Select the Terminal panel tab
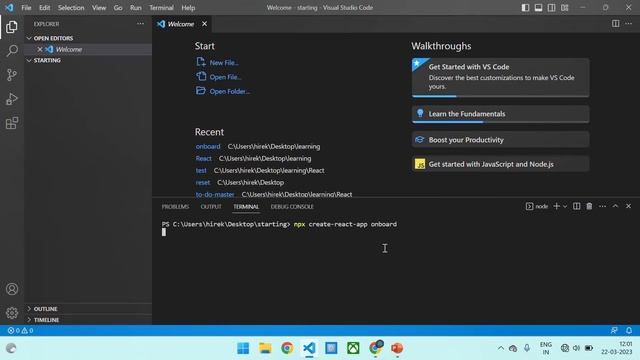Image resolution: width=640 pixels, height=360 pixels. (x=246, y=207)
